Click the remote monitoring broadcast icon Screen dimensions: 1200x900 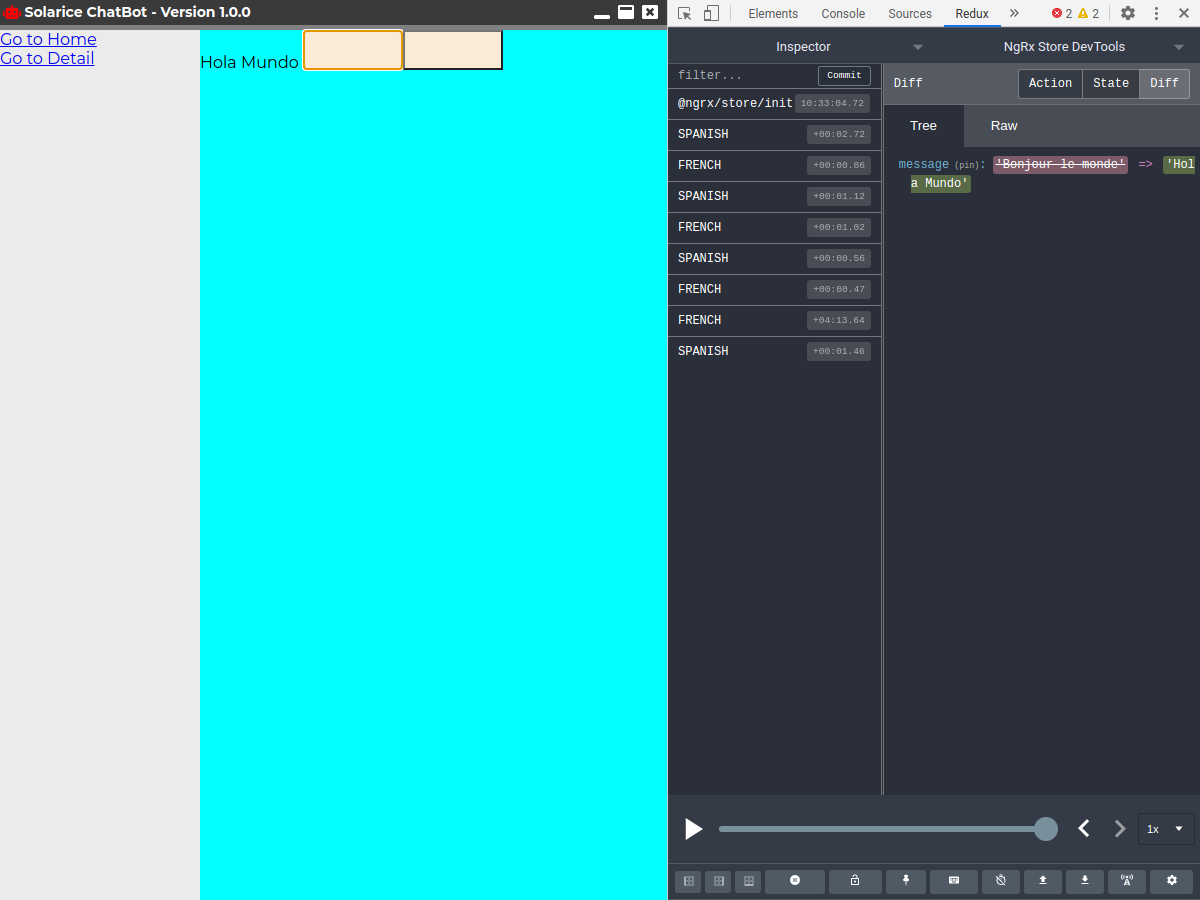click(x=1127, y=881)
